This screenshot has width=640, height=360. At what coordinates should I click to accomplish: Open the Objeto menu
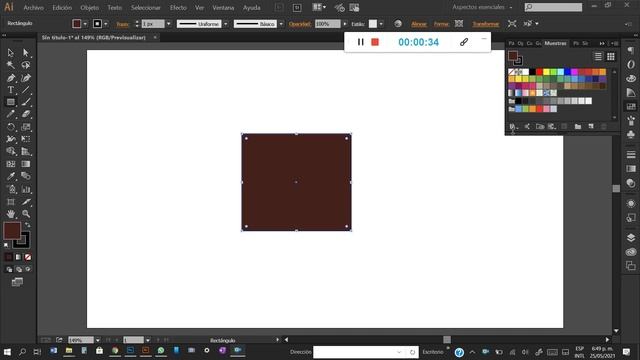coord(89,7)
